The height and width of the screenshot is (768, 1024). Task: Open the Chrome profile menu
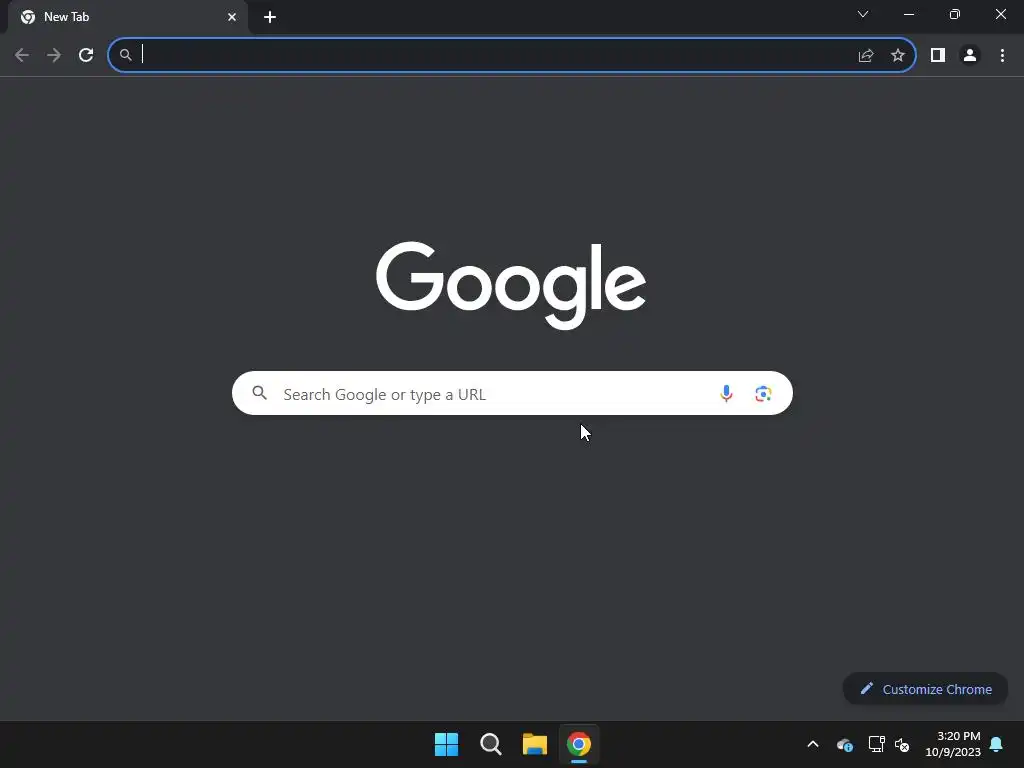(970, 56)
